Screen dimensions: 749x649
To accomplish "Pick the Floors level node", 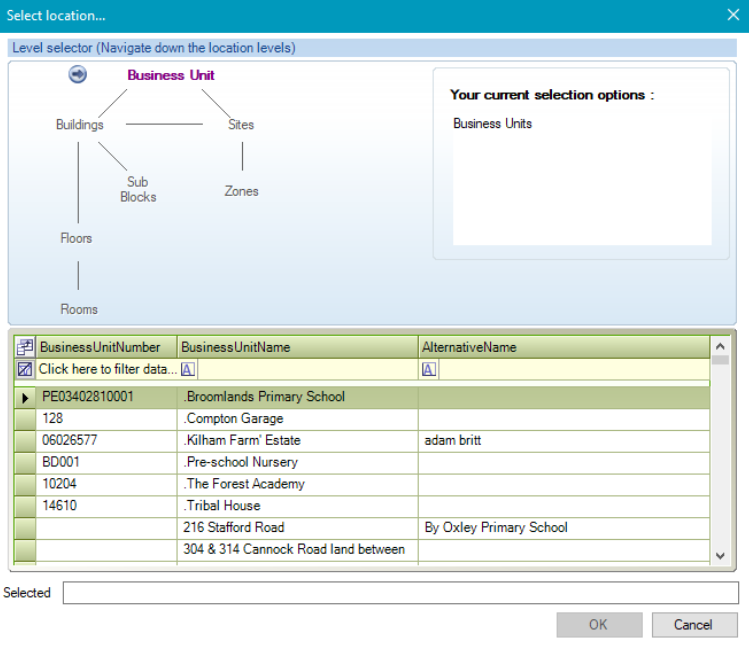I will click(x=76, y=238).
